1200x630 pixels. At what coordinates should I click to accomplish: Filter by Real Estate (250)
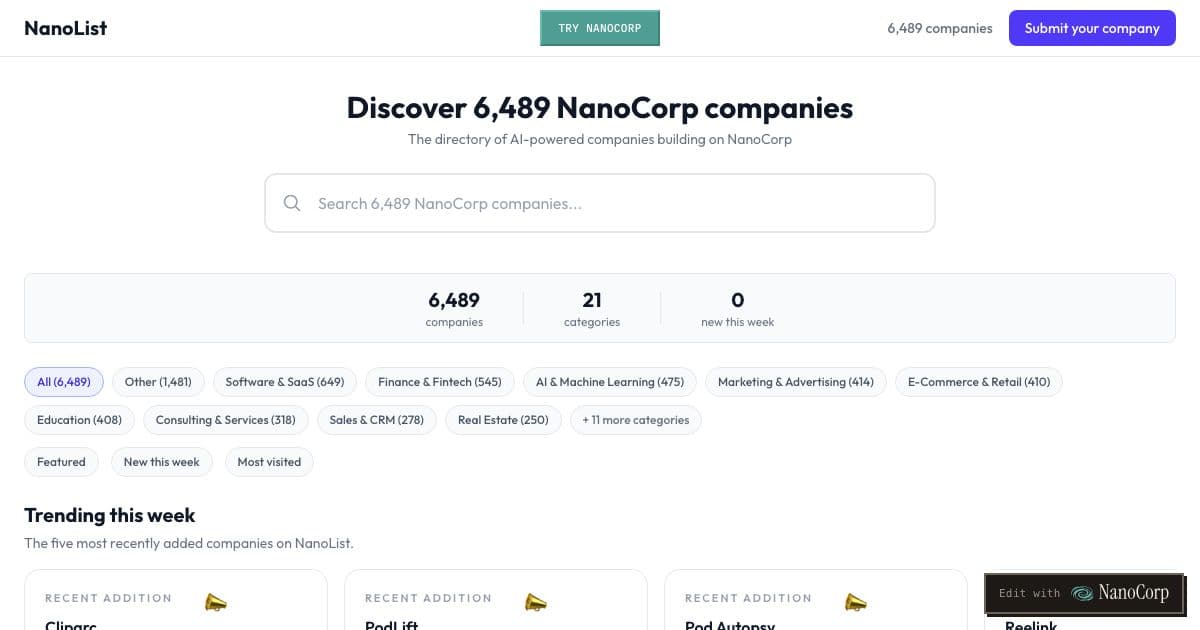tap(503, 420)
